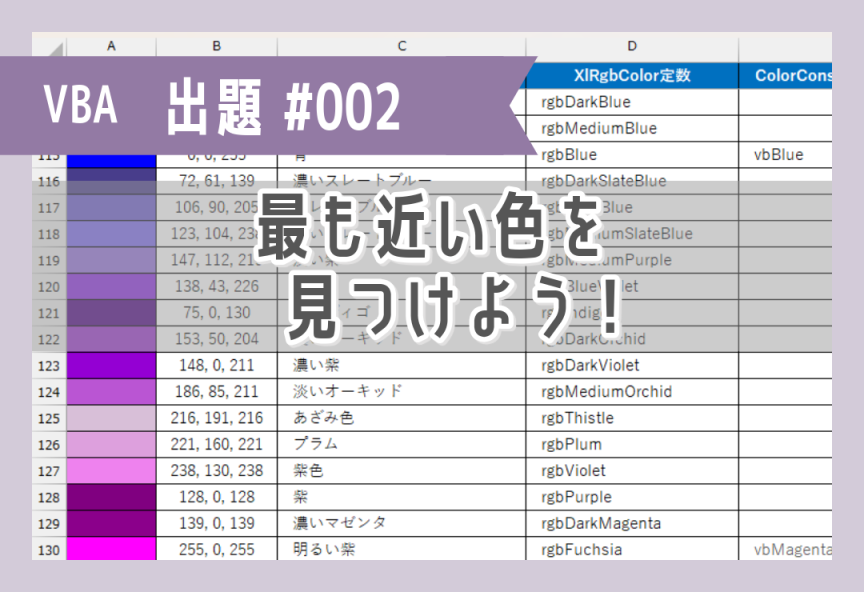Screen dimensions: 864x592
Task: Click the rgbPurple cell
Action: [632, 497]
